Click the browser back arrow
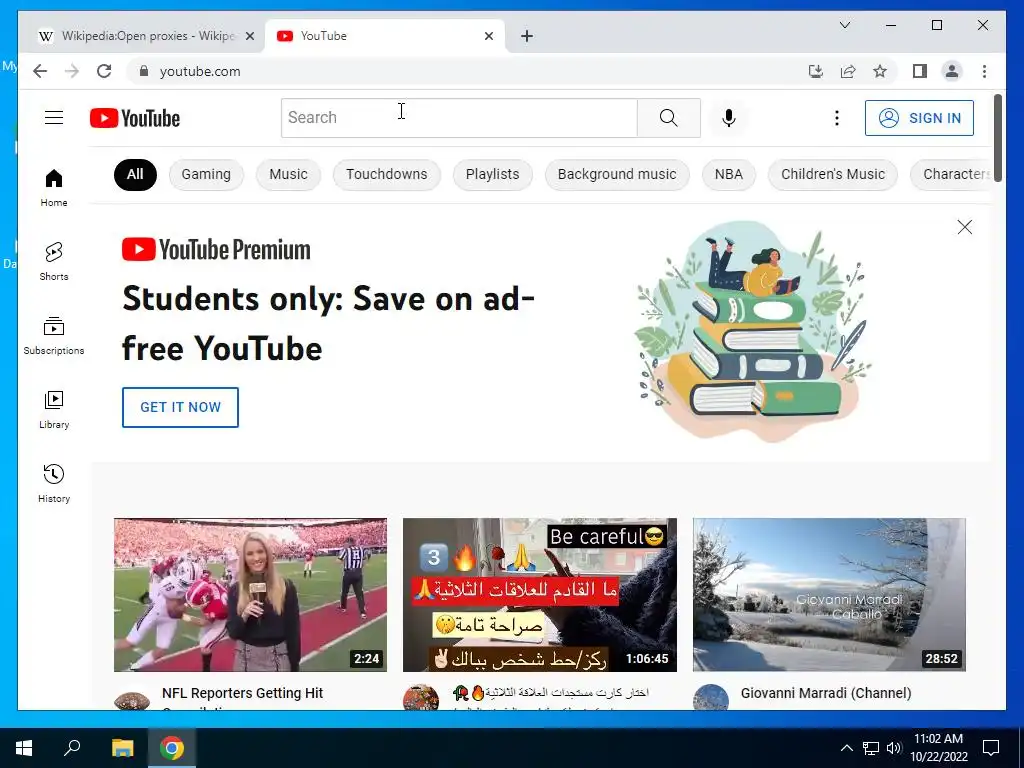The image size is (1024, 768). click(x=40, y=71)
